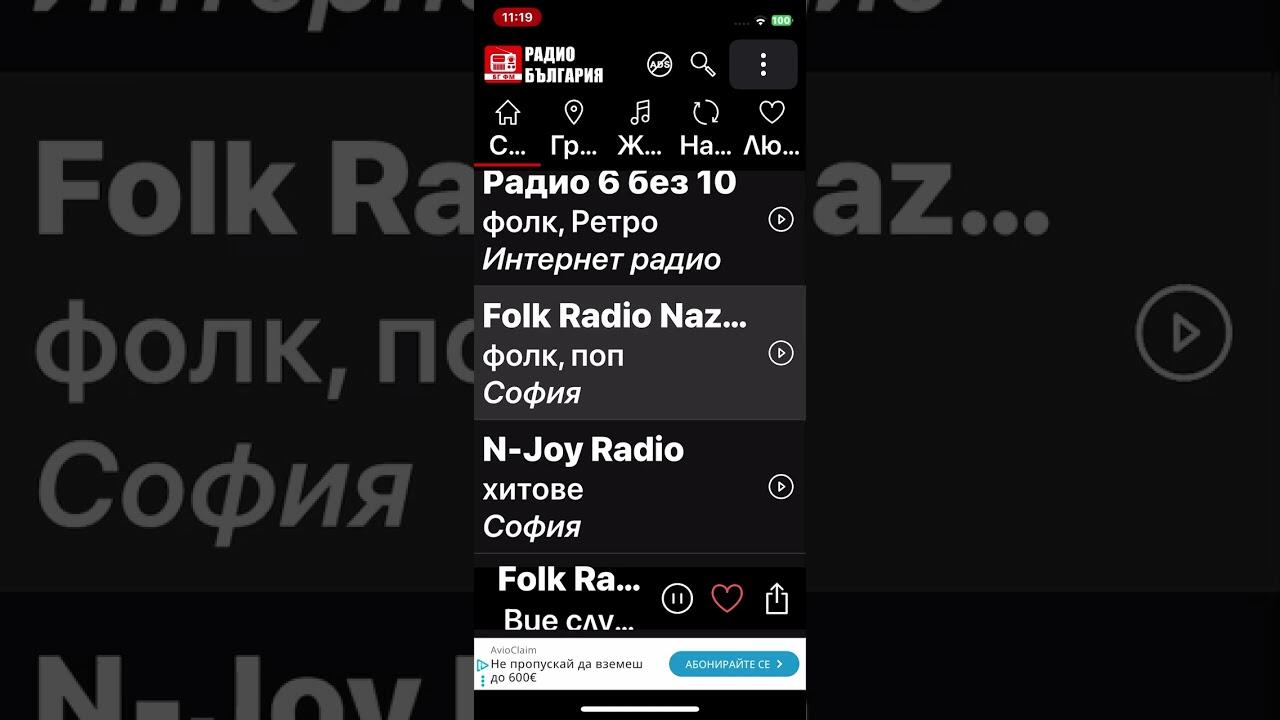Click the Радио България logo
1280x720 pixels.
click(x=544, y=65)
